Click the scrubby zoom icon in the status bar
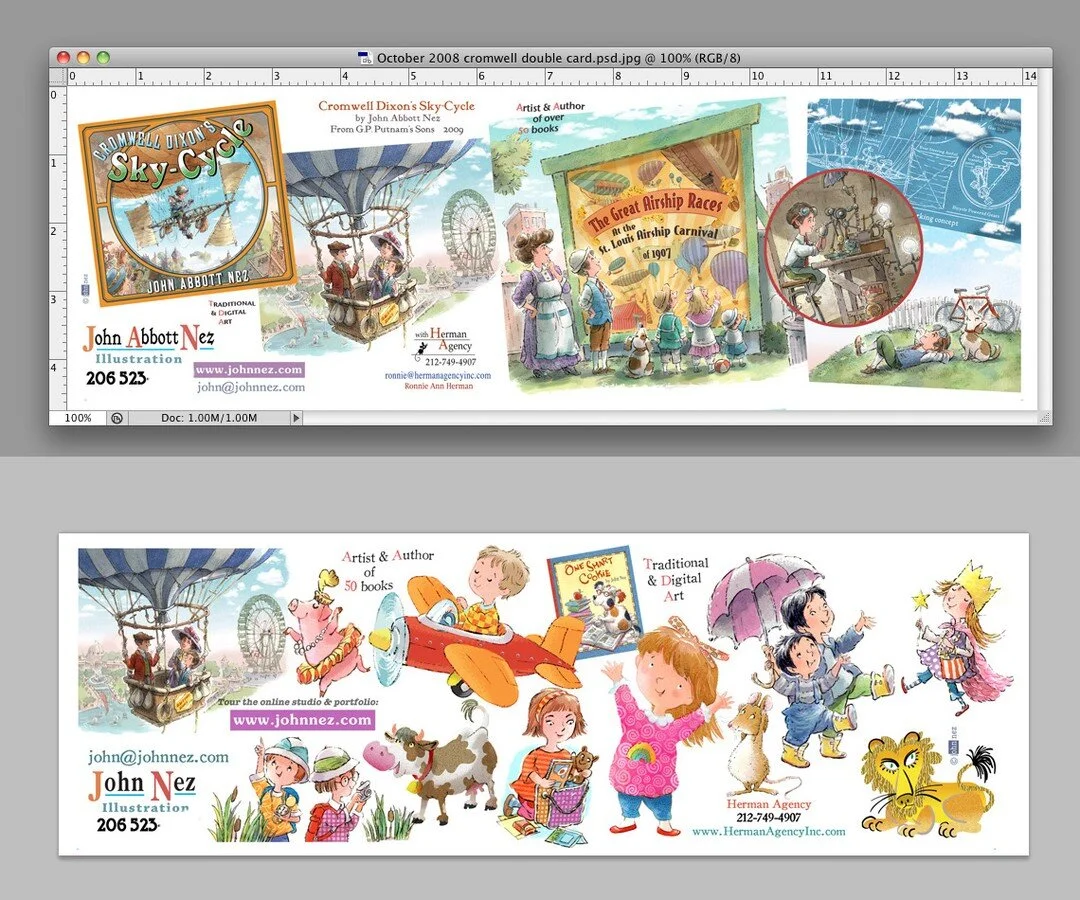Image resolution: width=1080 pixels, height=900 pixels. tap(117, 419)
